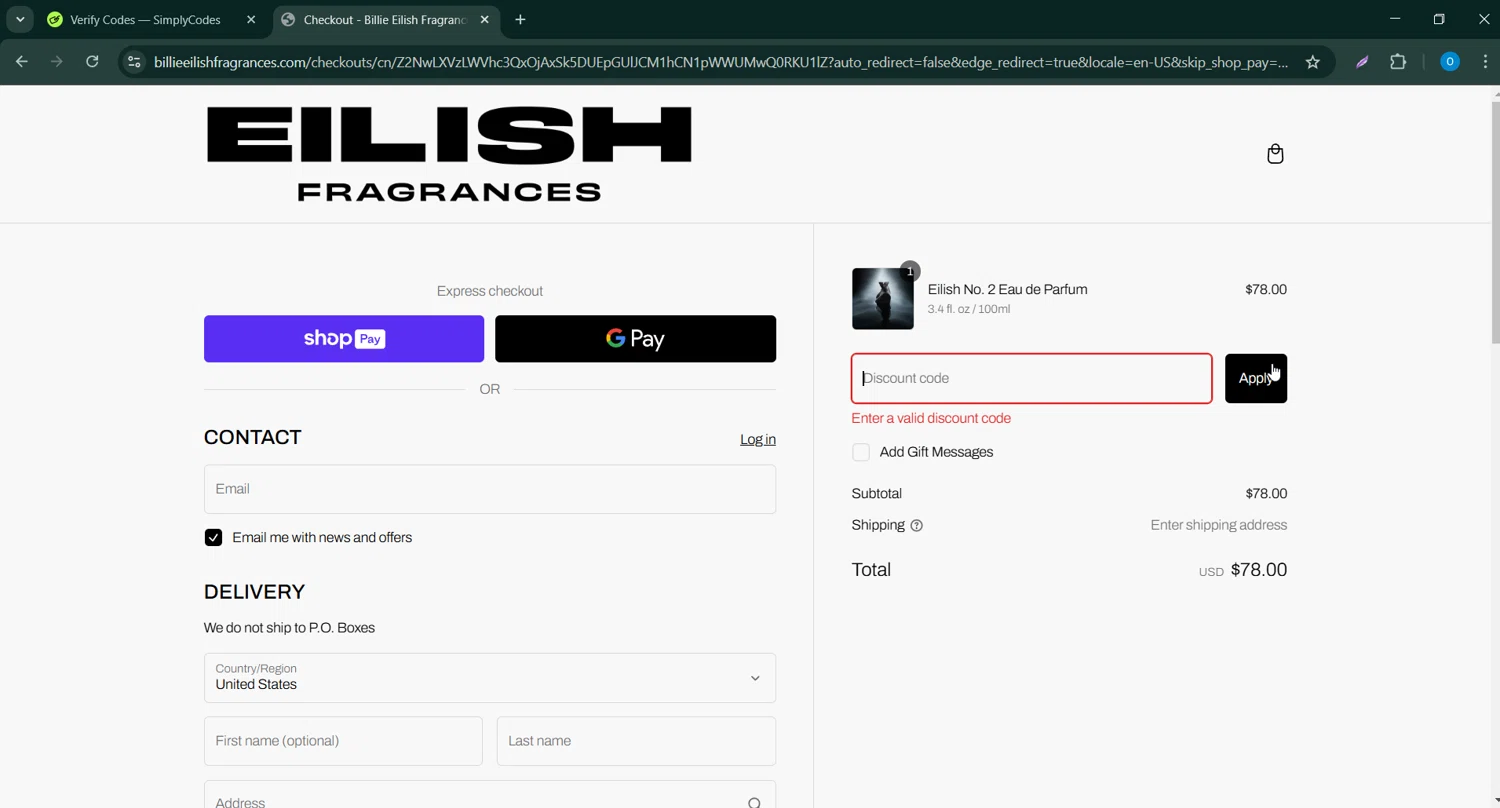Click the Total $78.00 amount
This screenshot has width=1500, height=808.
[x=1259, y=570]
